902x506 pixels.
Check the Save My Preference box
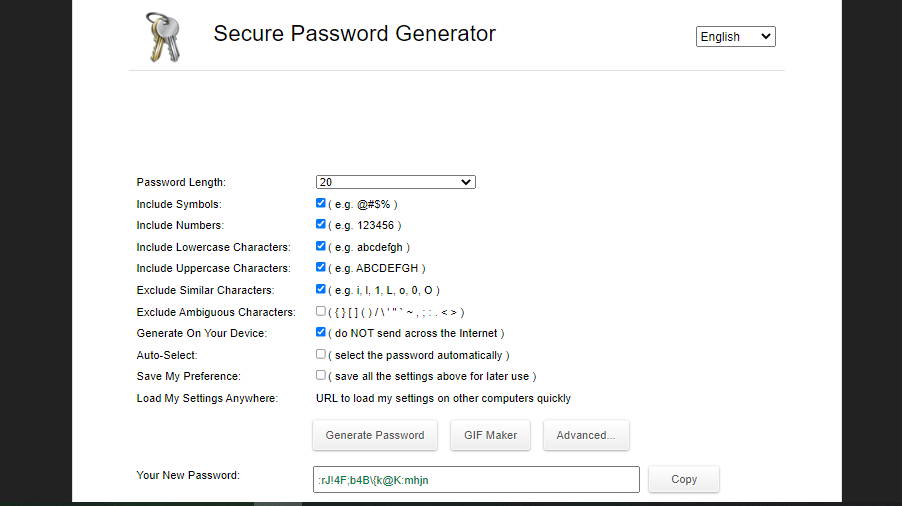coord(321,375)
